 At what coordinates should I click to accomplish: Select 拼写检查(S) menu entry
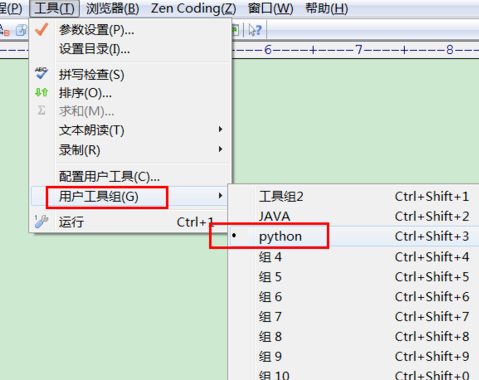pos(130,74)
